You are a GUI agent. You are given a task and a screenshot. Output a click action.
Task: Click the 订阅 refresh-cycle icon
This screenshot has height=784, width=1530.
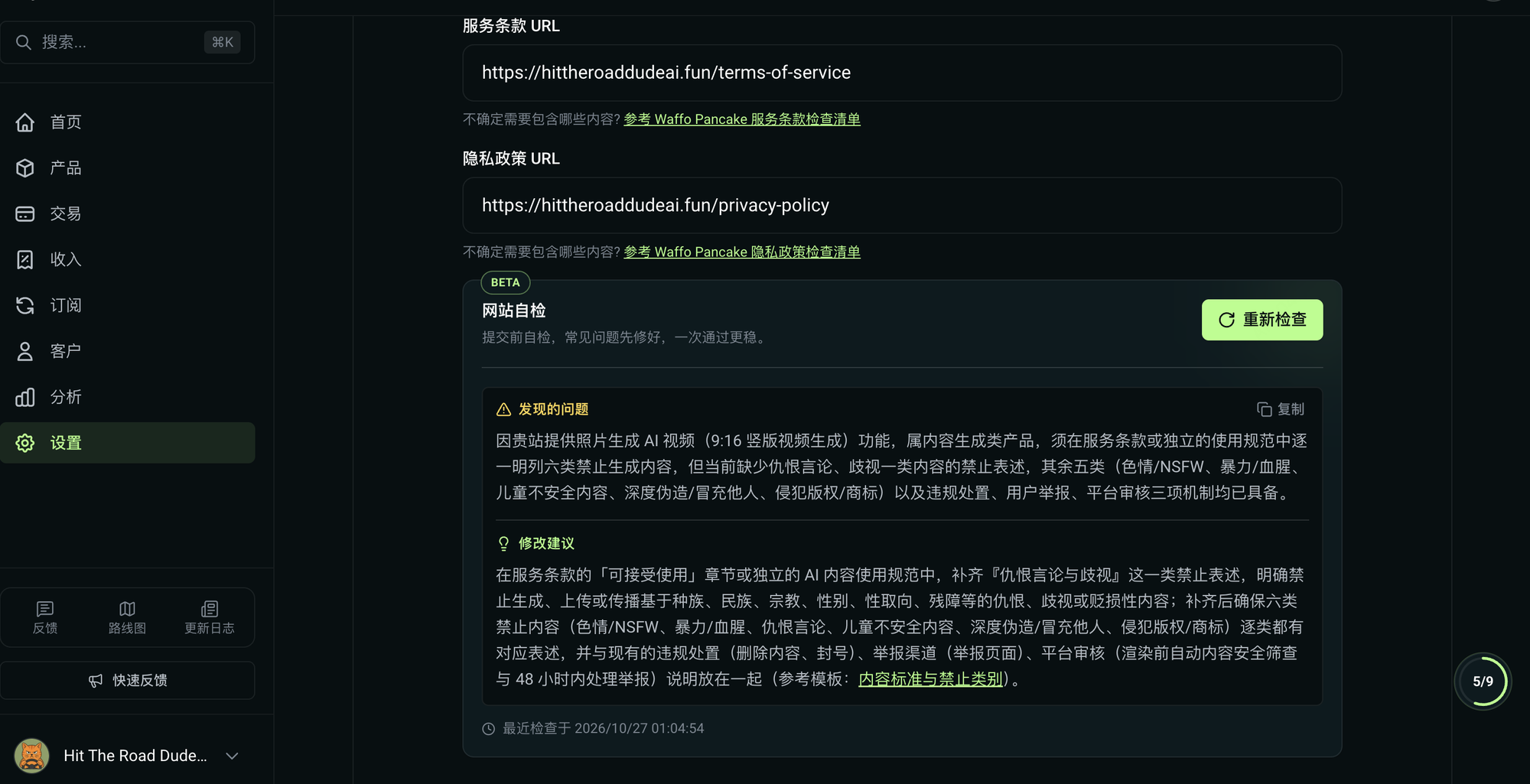25,305
